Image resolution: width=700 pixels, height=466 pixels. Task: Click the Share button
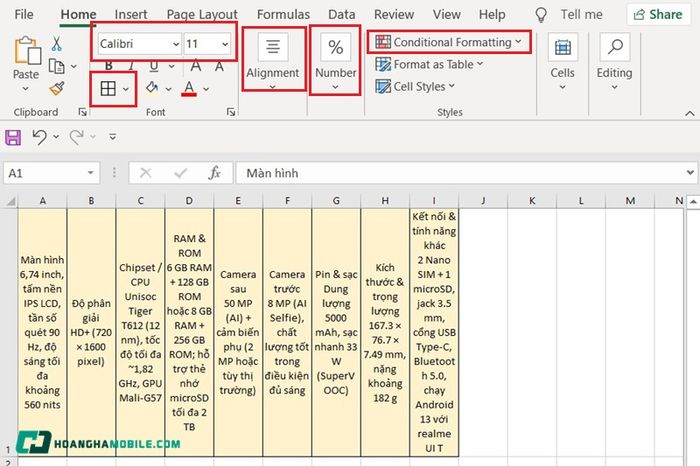click(x=658, y=14)
